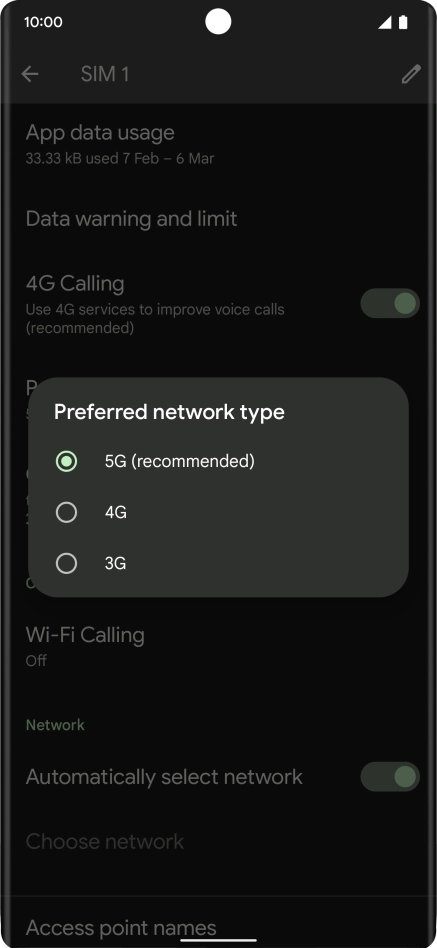Tap the 3G option label

(x=115, y=563)
